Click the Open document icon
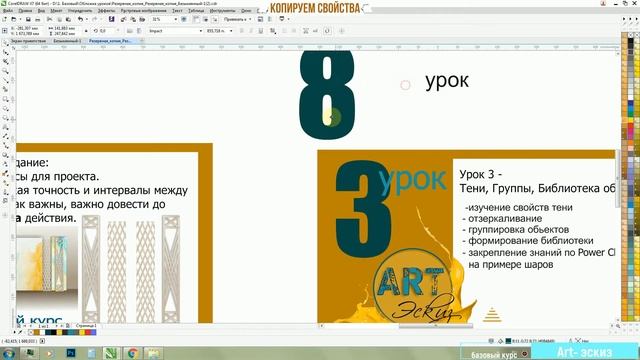 click(x=13, y=19)
